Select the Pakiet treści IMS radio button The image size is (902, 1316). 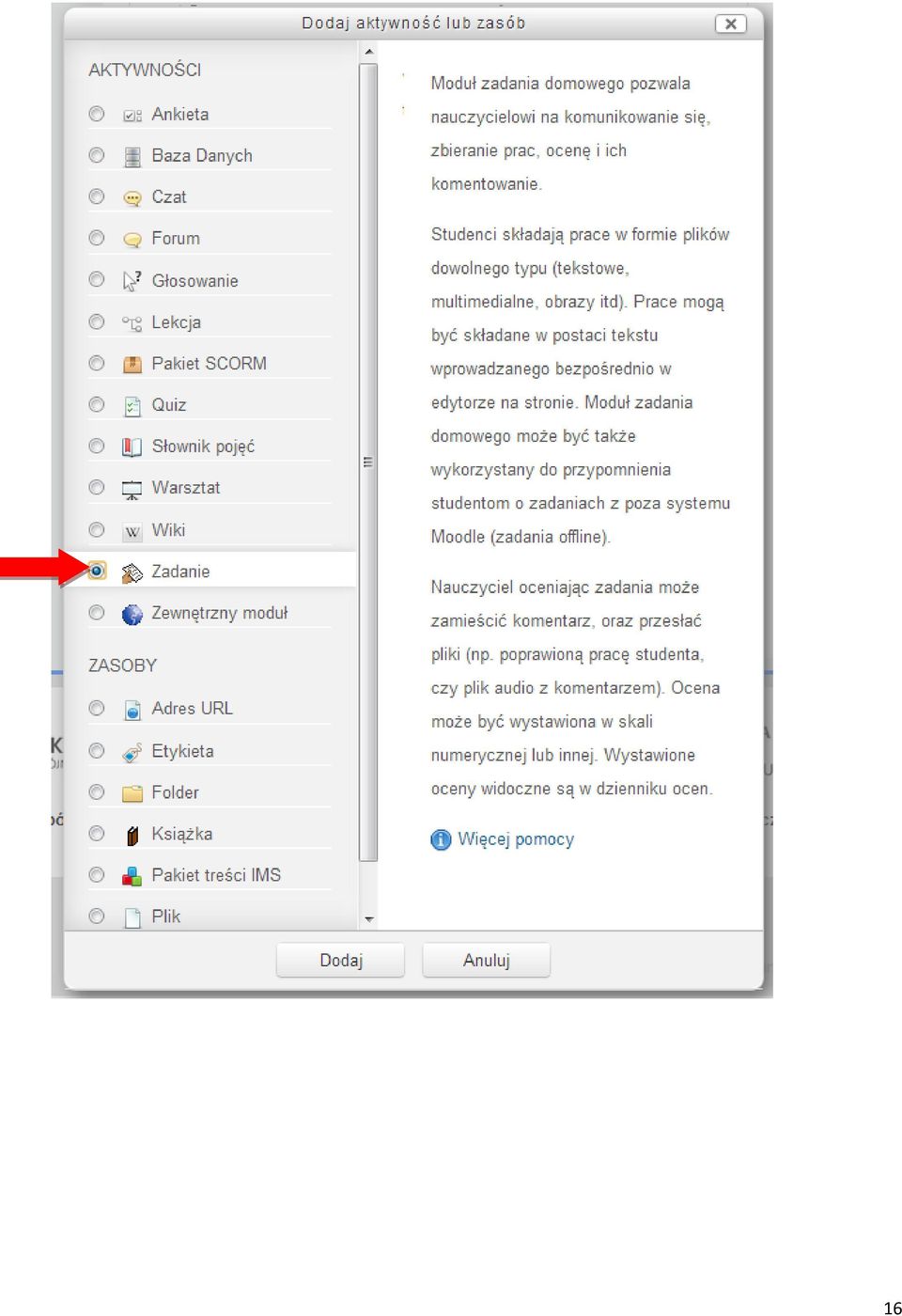97,874
